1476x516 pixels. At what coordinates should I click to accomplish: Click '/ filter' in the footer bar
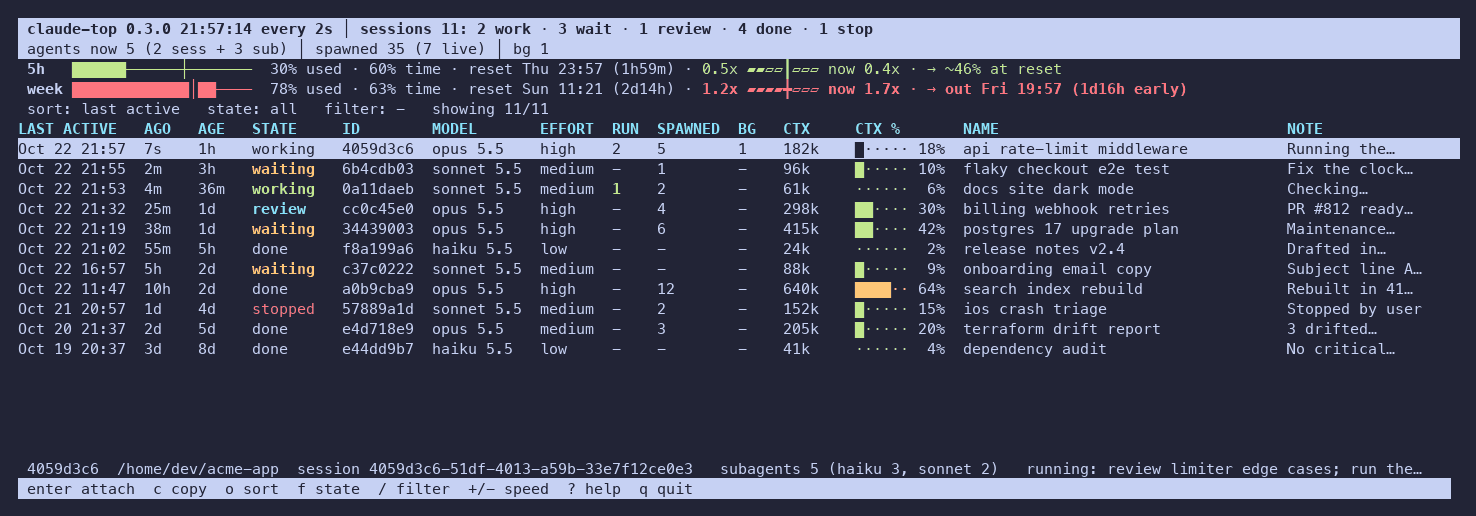point(413,489)
